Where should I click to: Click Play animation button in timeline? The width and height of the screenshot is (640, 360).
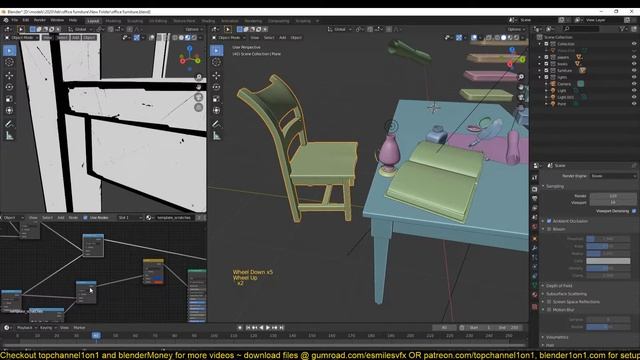268,328
